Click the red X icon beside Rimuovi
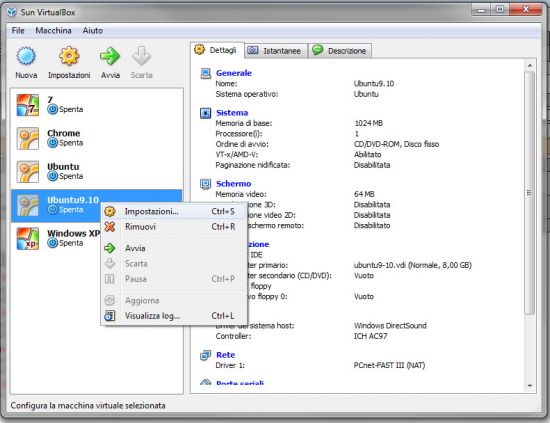The image size is (550, 423). click(x=110, y=227)
